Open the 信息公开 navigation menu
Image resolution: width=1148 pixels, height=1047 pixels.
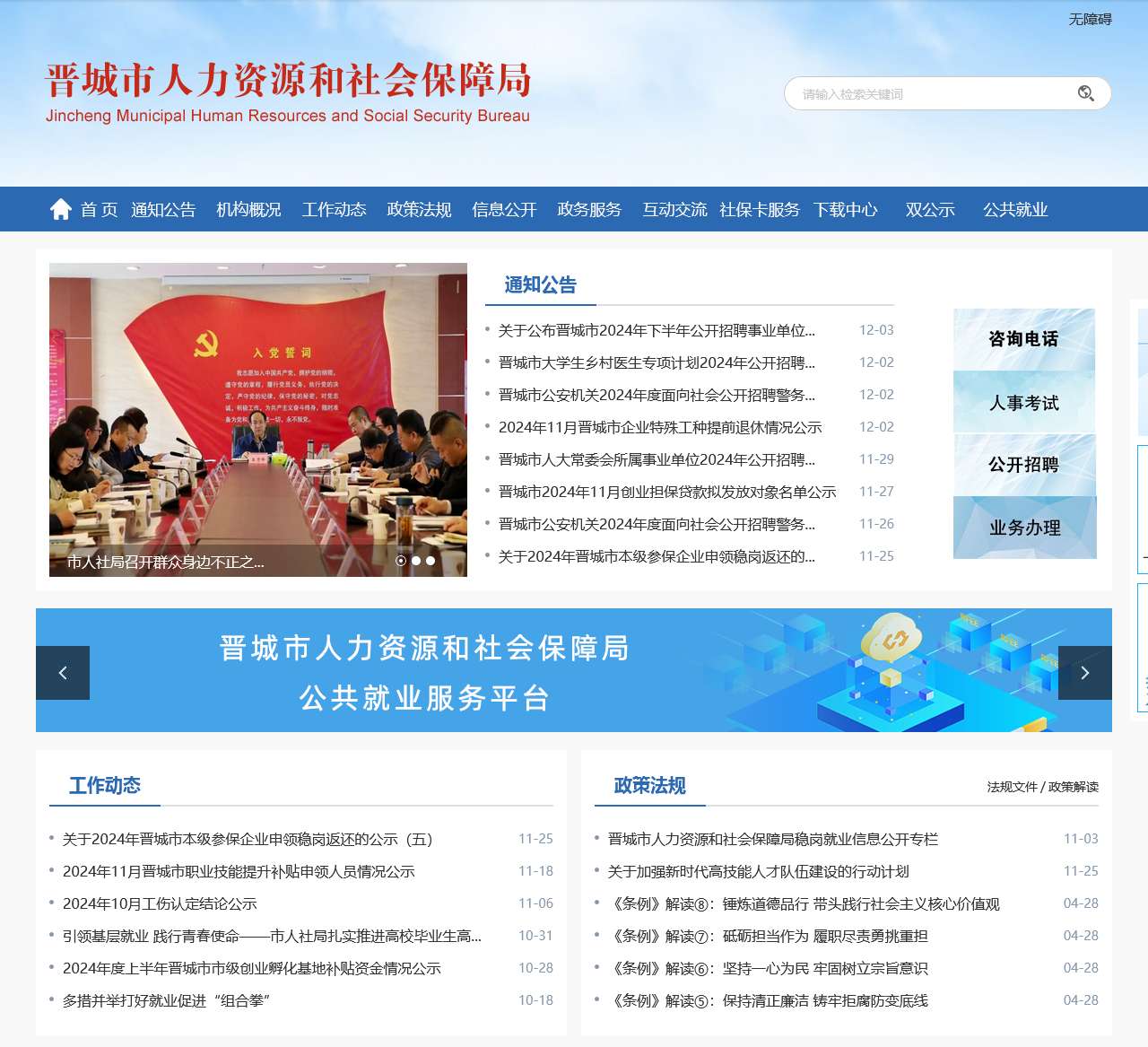[504, 209]
